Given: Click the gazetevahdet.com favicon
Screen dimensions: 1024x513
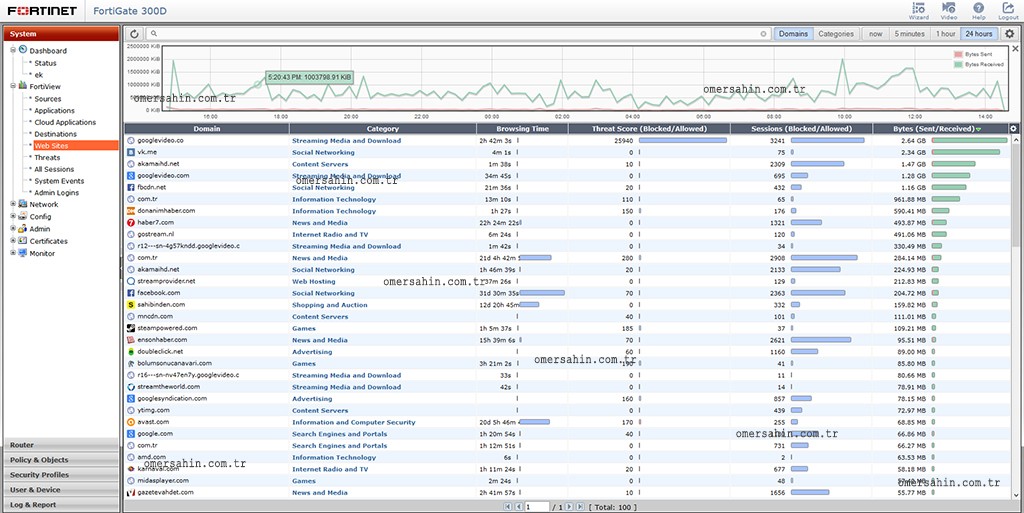Looking at the screenshot, I should pyautogui.click(x=131, y=493).
